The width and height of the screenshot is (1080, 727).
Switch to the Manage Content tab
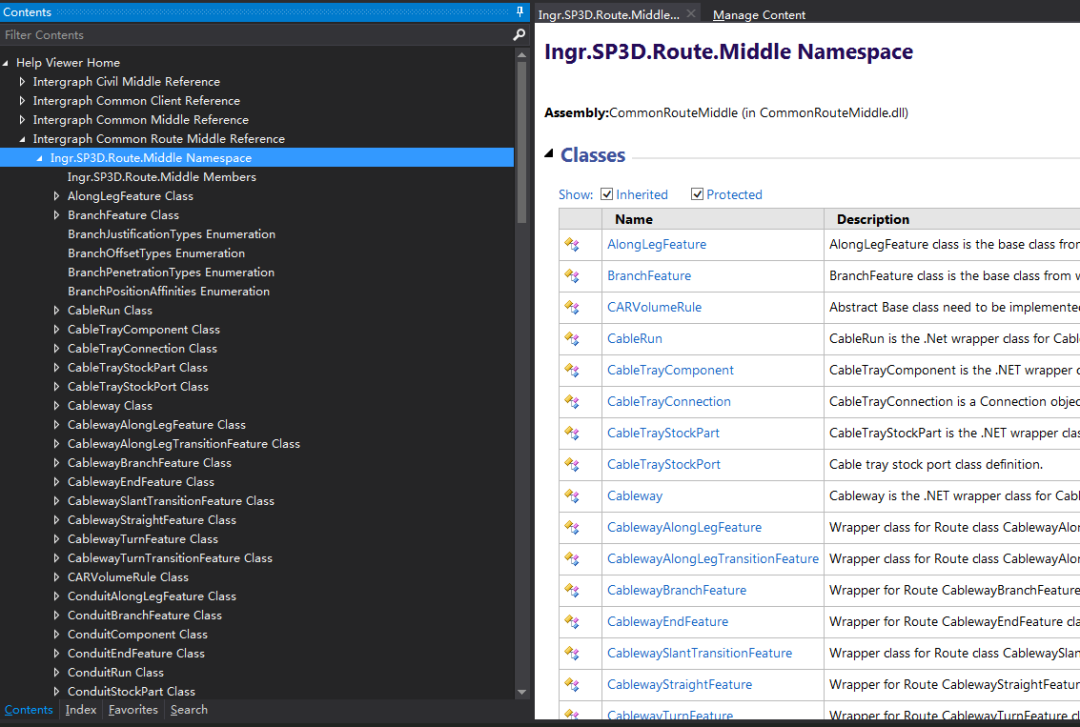click(759, 14)
